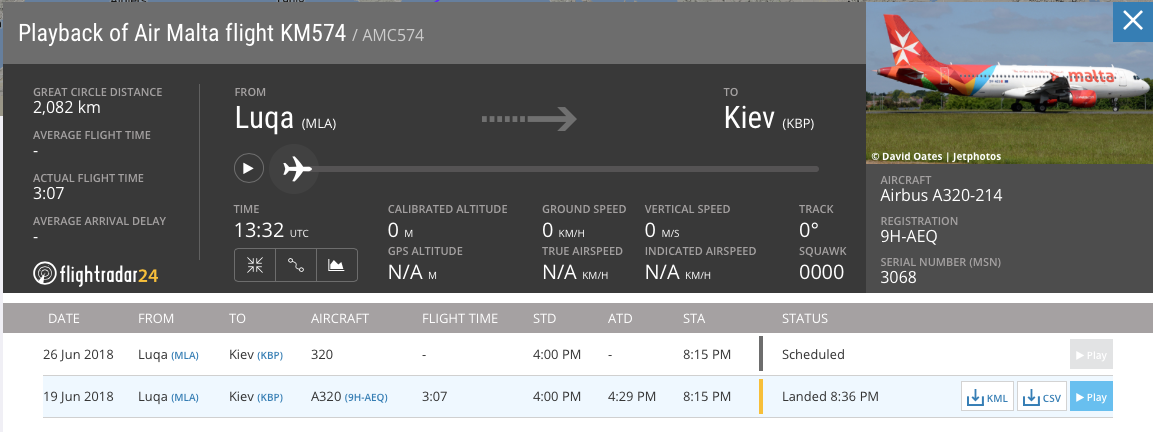
Task: Click the greyed Play button for 26 Jun
Action: click(1091, 354)
